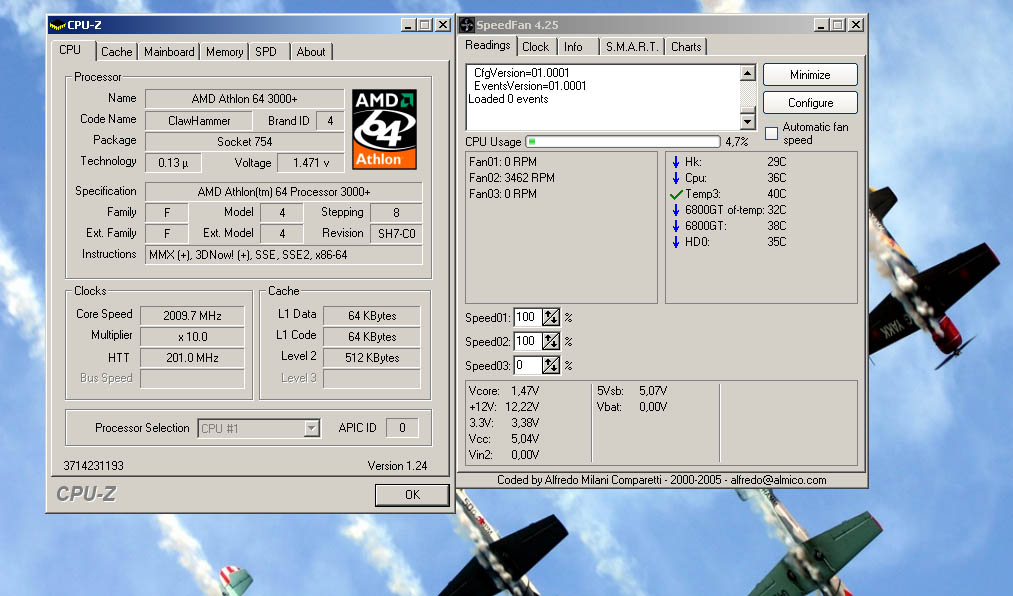Click the APIC ID field
This screenshot has width=1013, height=596.
[402, 428]
